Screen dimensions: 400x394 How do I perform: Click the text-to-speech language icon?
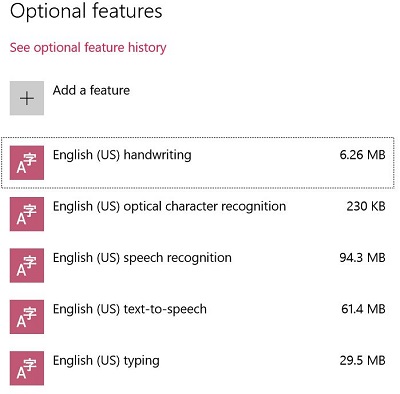click(x=27, y=317)
